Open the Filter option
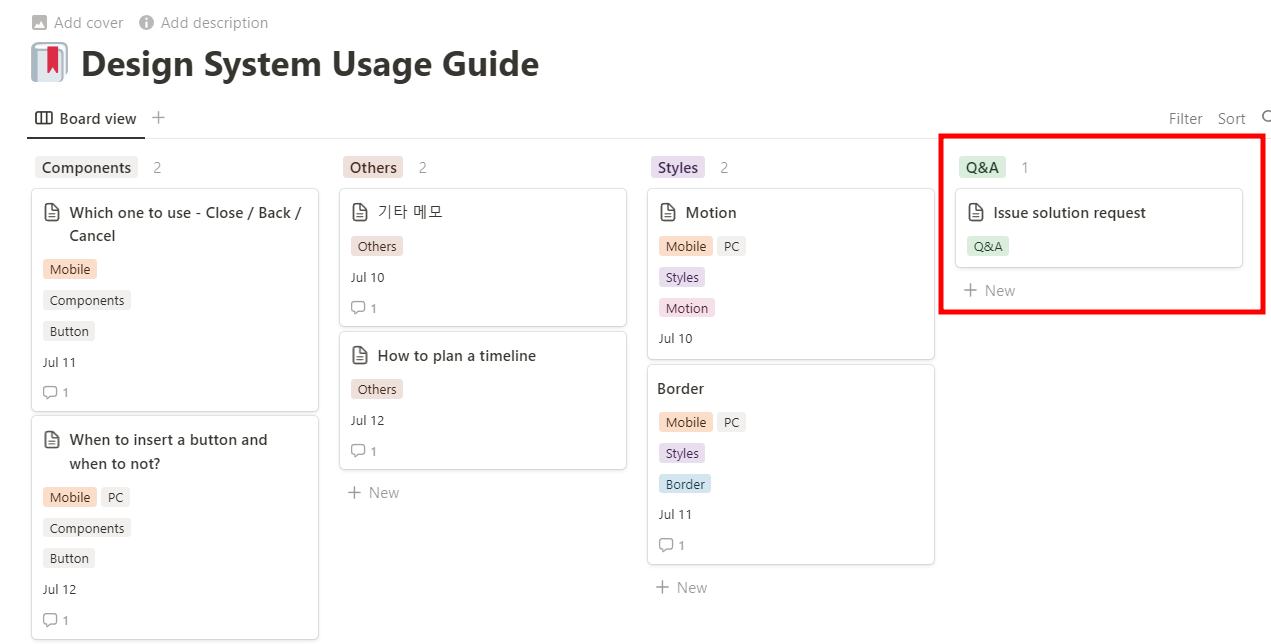The image size is (1271, 644). 1185,118
